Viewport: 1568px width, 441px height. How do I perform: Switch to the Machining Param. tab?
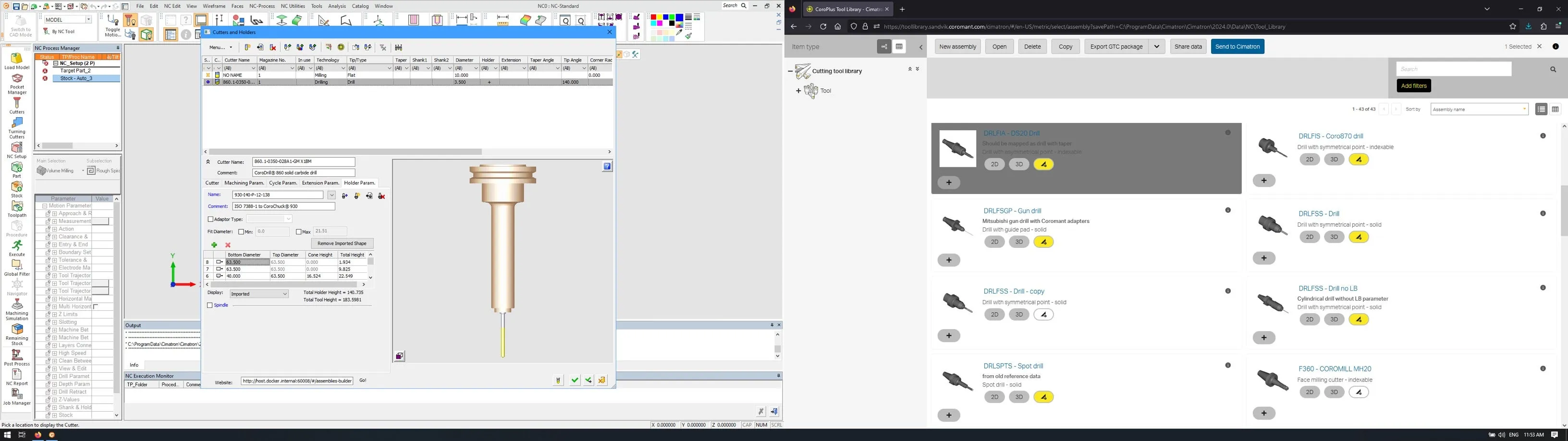point(244,183)
